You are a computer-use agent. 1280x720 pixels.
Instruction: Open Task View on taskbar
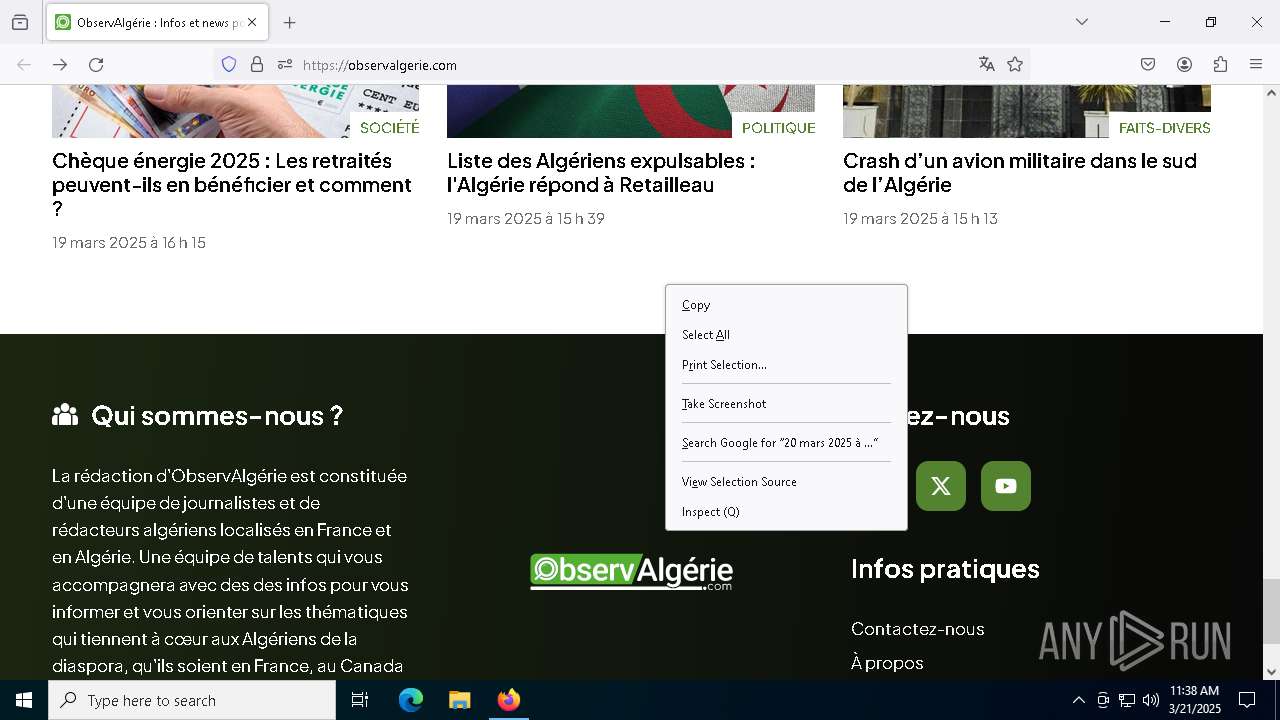[x=360, y=700]
